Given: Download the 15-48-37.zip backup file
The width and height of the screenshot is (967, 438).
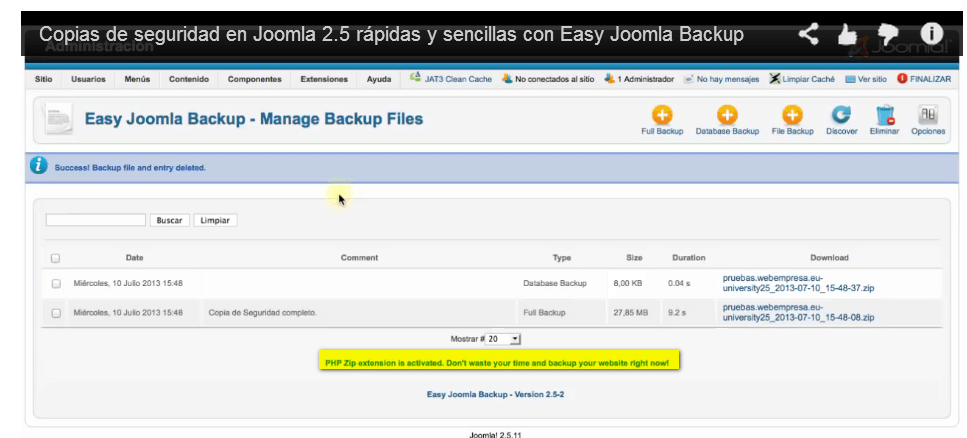Looking at the screenshot, I should point(799,283).
